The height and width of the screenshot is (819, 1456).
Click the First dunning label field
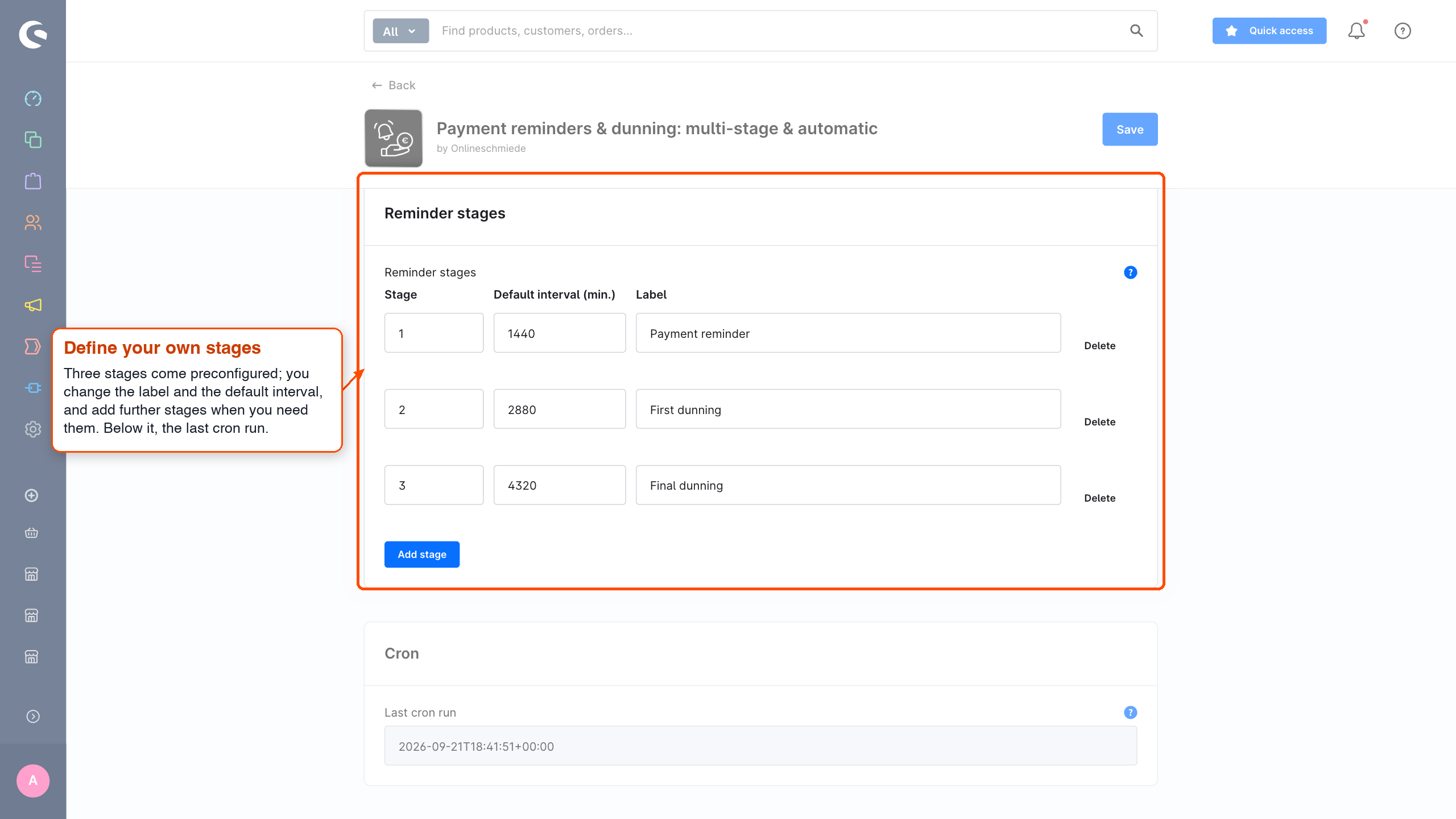[849, 409]
